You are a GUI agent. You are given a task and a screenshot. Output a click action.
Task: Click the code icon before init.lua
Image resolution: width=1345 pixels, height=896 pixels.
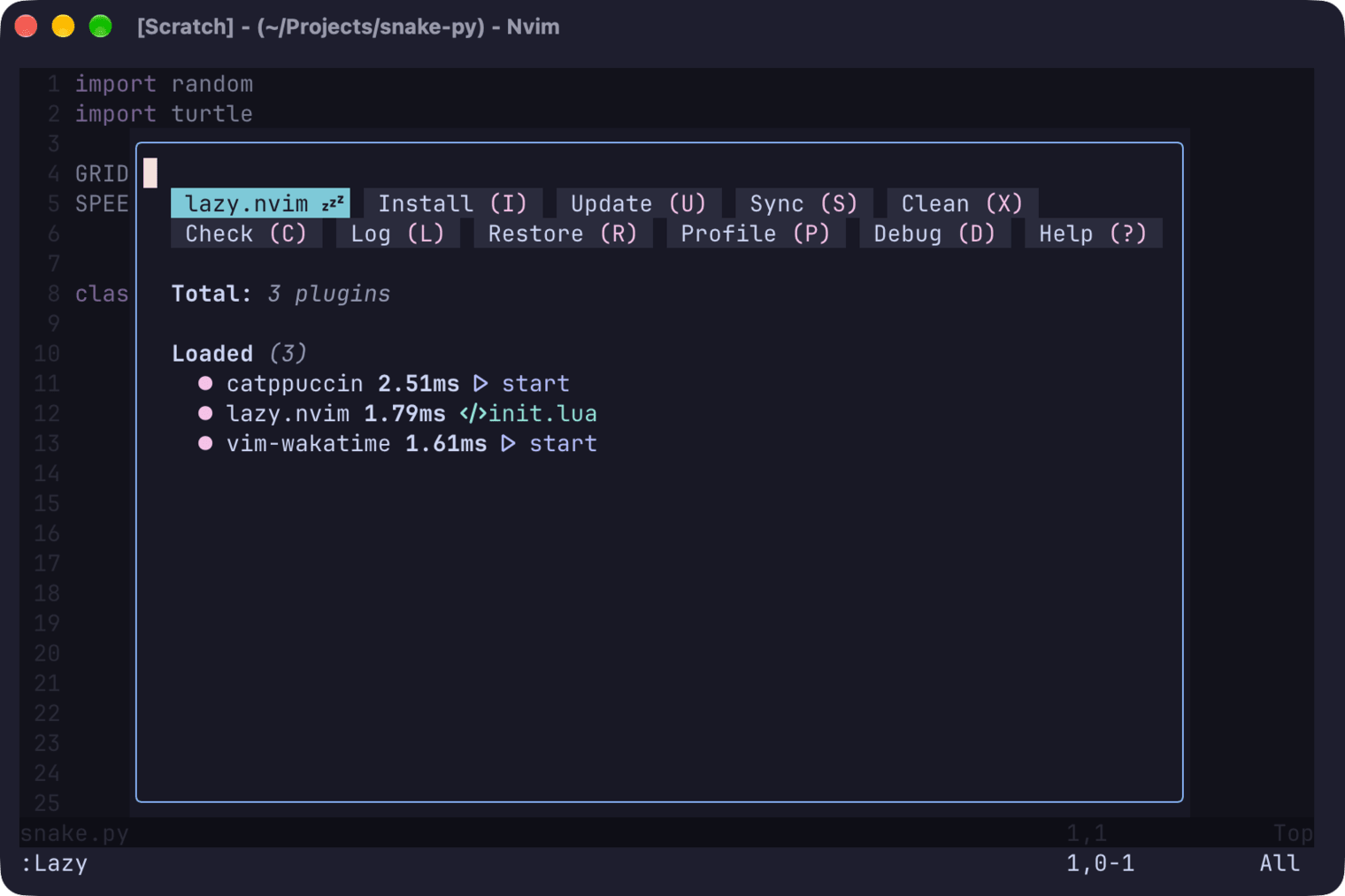coord(473,413)
